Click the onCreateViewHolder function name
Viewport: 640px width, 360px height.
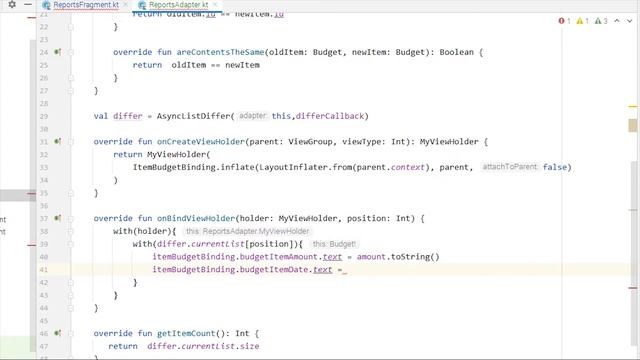click(201, 142)
